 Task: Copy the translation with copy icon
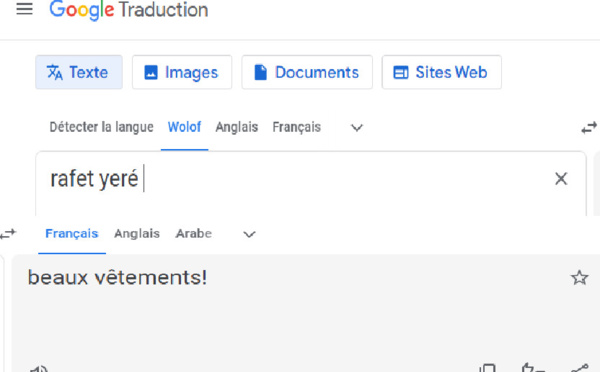pyautogui.click(x=488, y=368)
